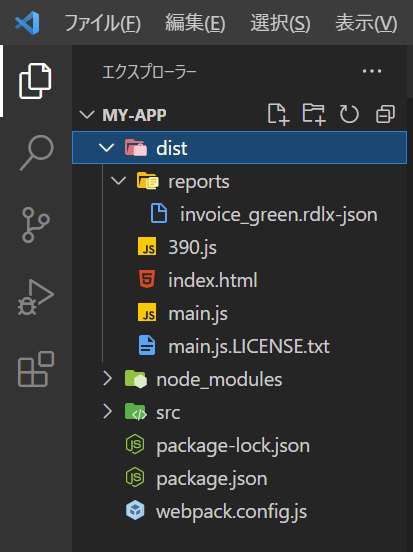Viewport: 413px width, 552px height.
Task: Open the Search view icon
Action: pos(36,152)
